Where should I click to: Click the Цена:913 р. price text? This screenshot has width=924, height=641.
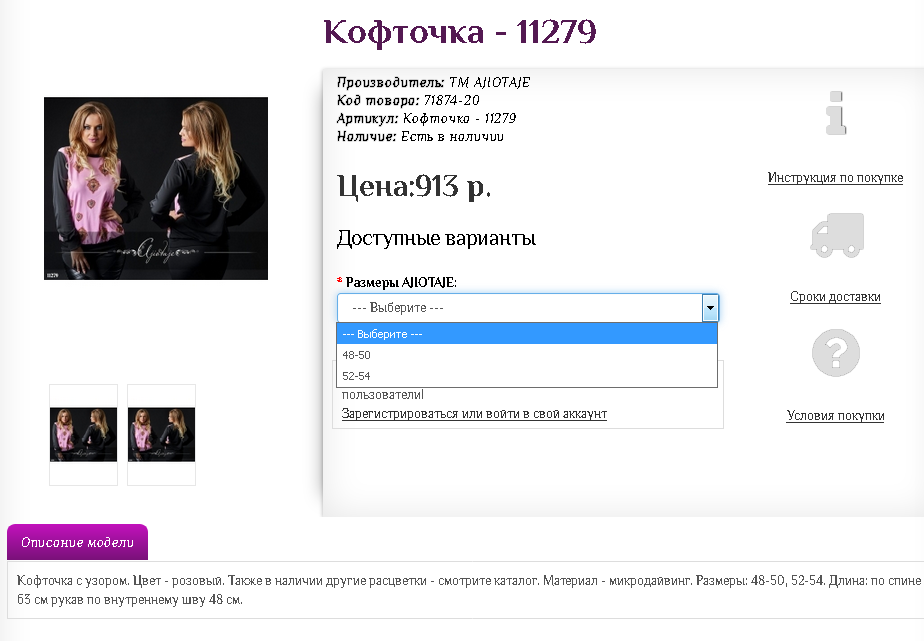pos(414,186)
